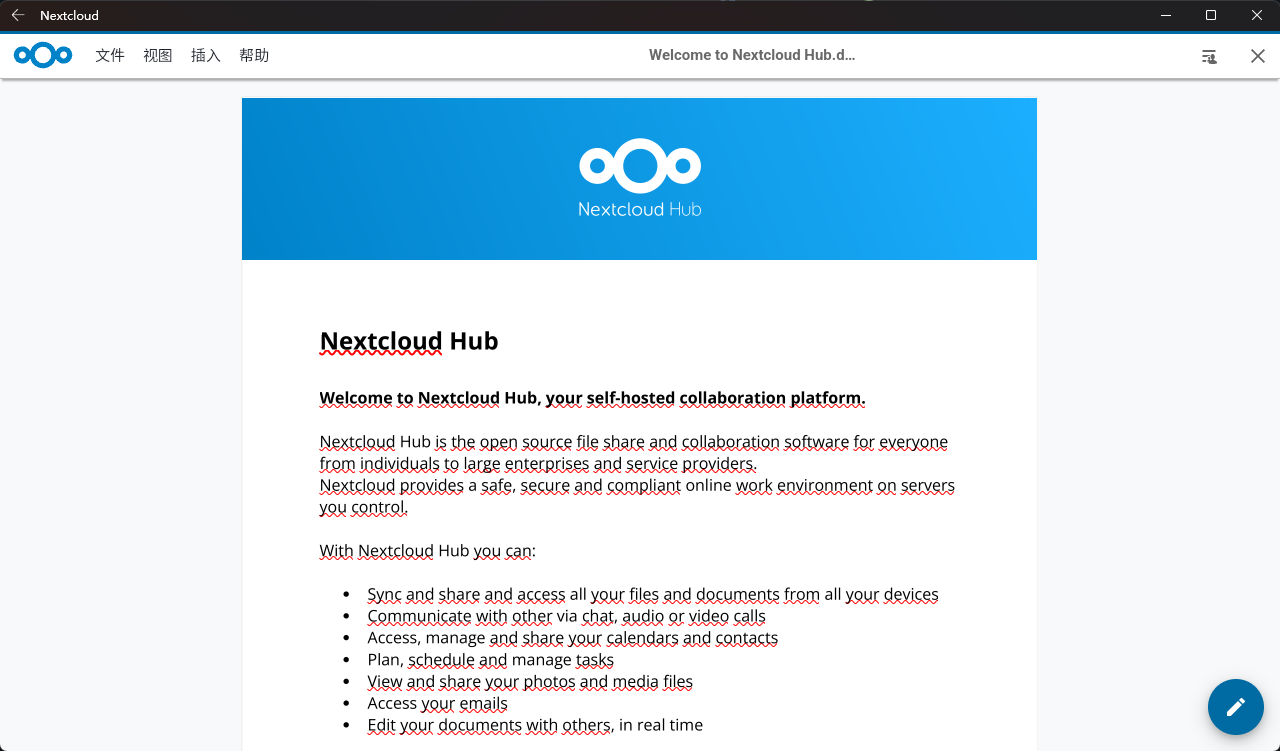This screenshot has width=1280, height=751.
Task: Click the blue pencil edit button
Action: [x=1236, y=707]
